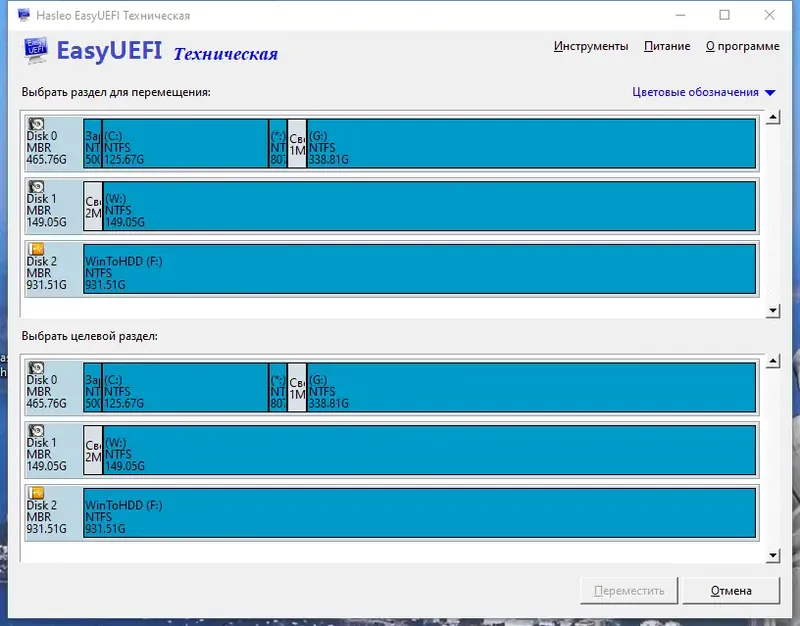Screen dimensions: 800x626
Task: Choose 2M free space in target Disk 1
Action: click(x=93, y=450)
